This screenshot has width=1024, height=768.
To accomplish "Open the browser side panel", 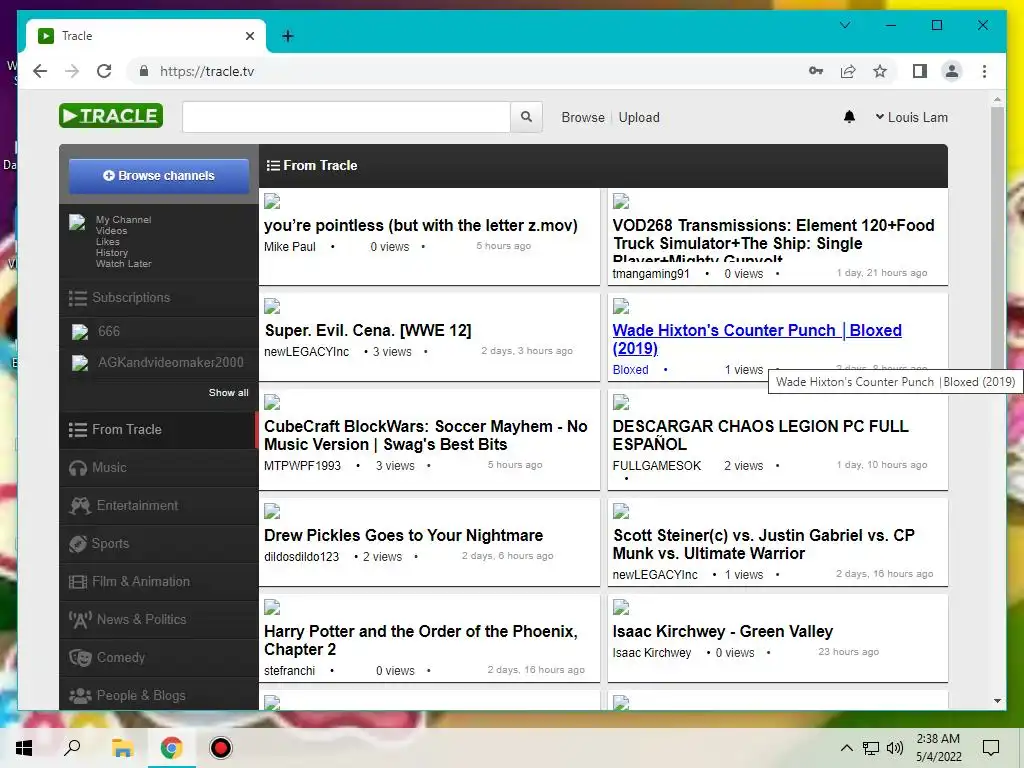I will 920,71.
